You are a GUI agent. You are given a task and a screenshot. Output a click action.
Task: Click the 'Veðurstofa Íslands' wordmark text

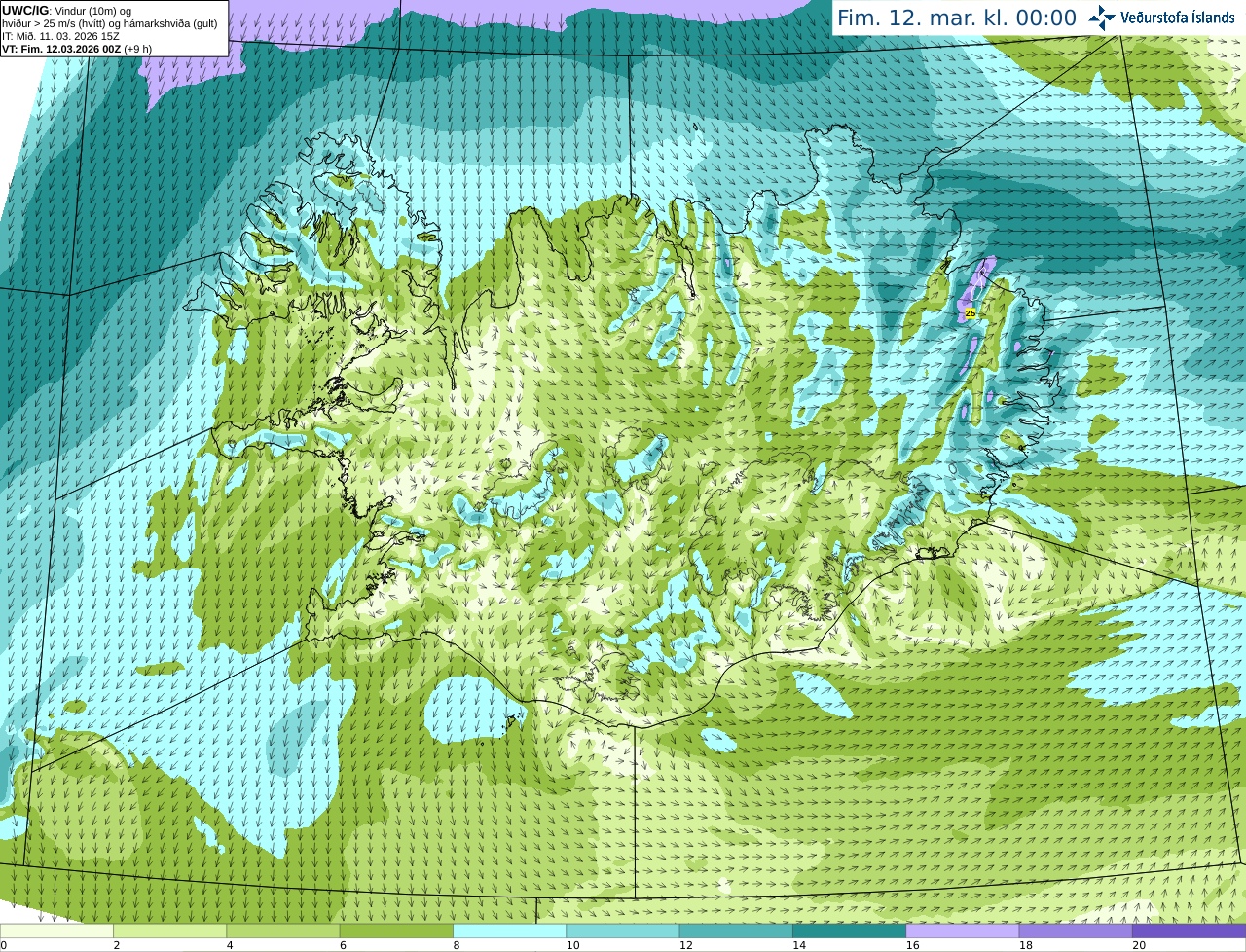[1177, 18]
